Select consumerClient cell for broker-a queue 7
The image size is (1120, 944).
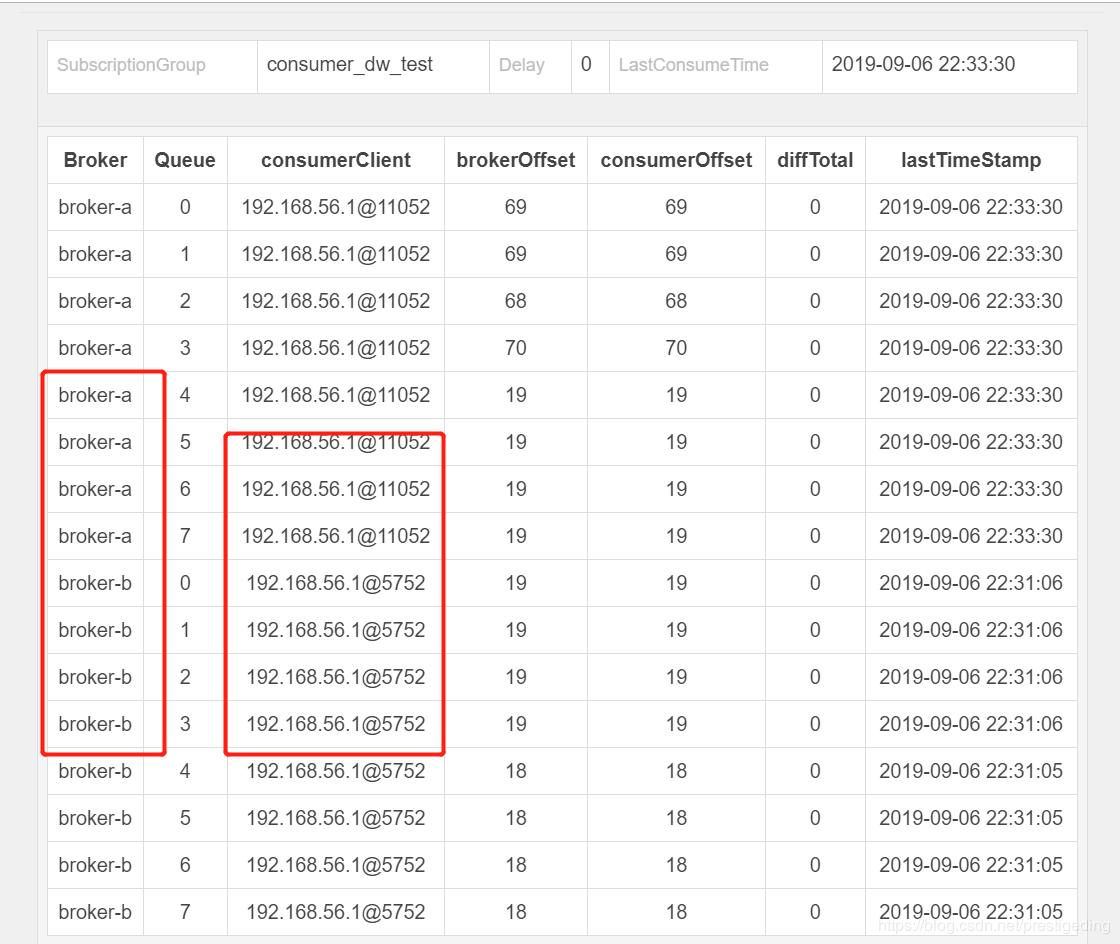pyautogui.click(x=336, y=536)
